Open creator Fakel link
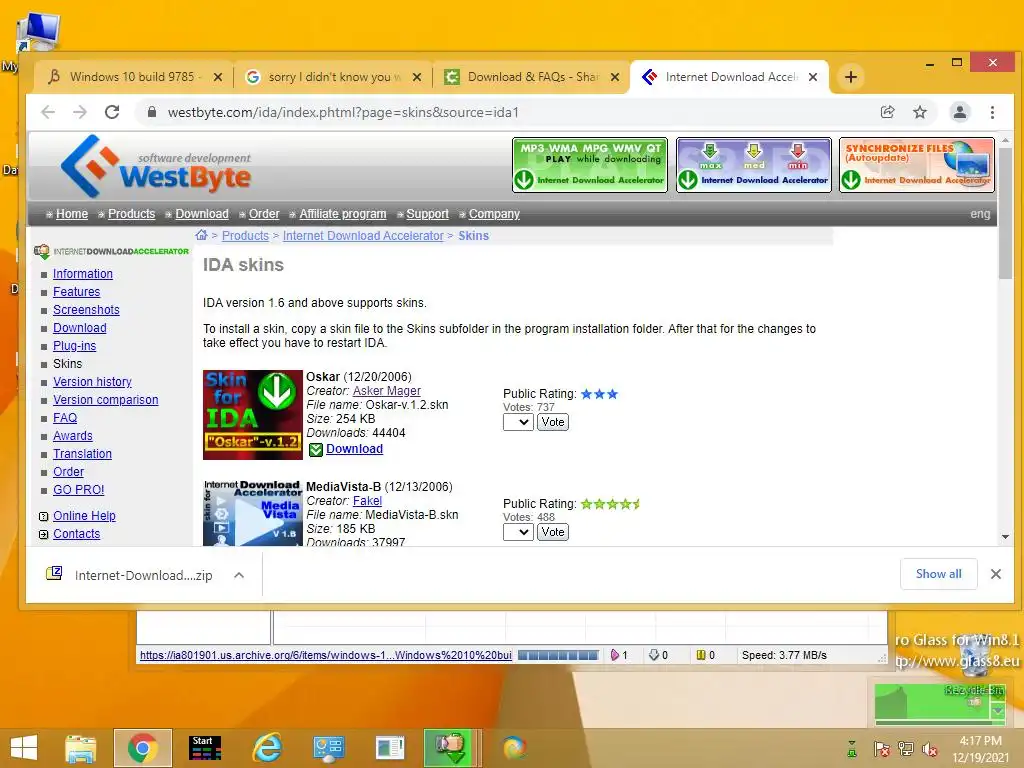Screen dimensions: 1024x768 point(367,501)
